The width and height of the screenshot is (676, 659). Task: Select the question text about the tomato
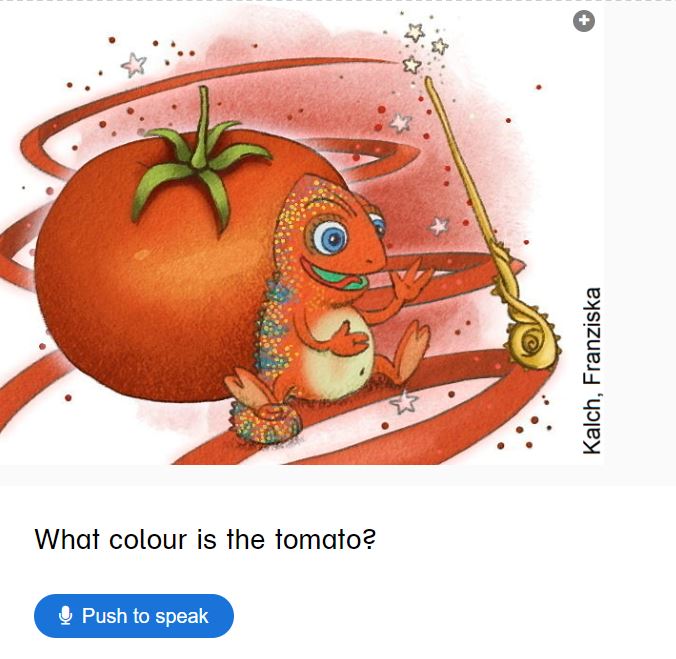(x=205, y=539)
